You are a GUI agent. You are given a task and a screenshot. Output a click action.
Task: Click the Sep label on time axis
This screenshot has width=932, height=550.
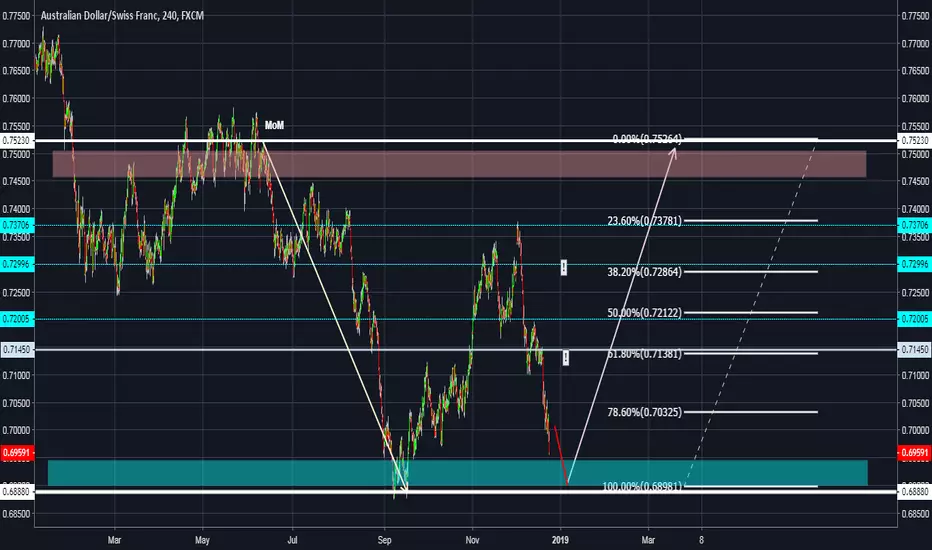click(x=384, y=540)
